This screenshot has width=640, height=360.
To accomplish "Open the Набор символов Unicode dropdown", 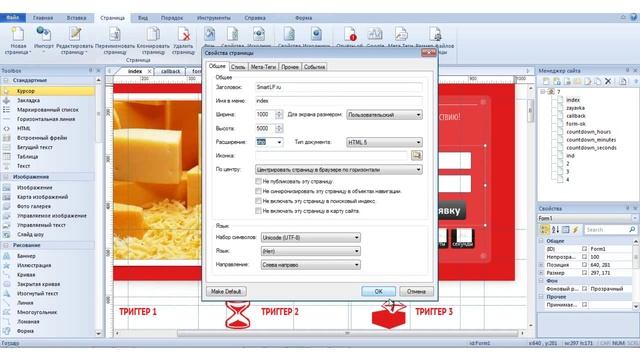I will (310, 238).
